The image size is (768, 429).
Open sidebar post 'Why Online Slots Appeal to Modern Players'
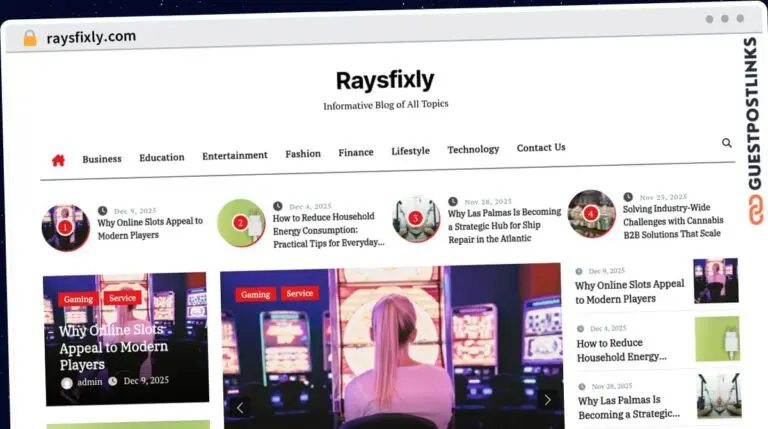[x=629, y=291]
